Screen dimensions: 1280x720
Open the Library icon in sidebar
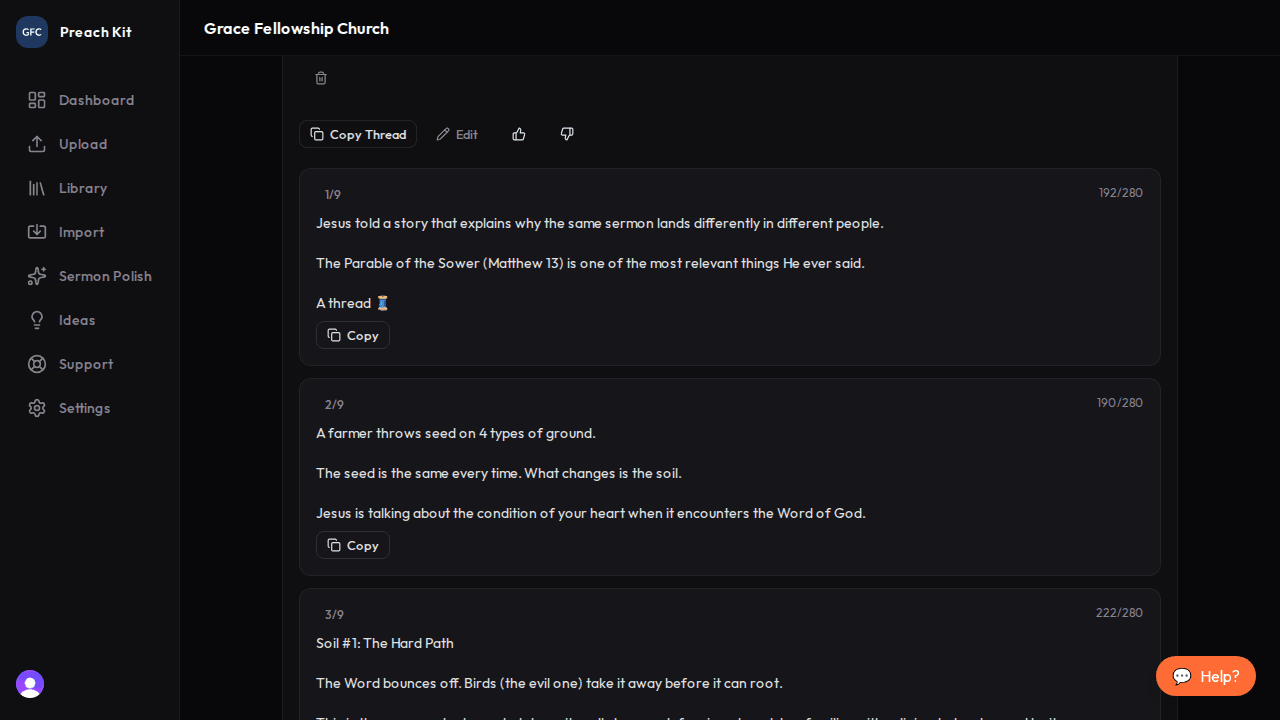click(x=37, y=188)
